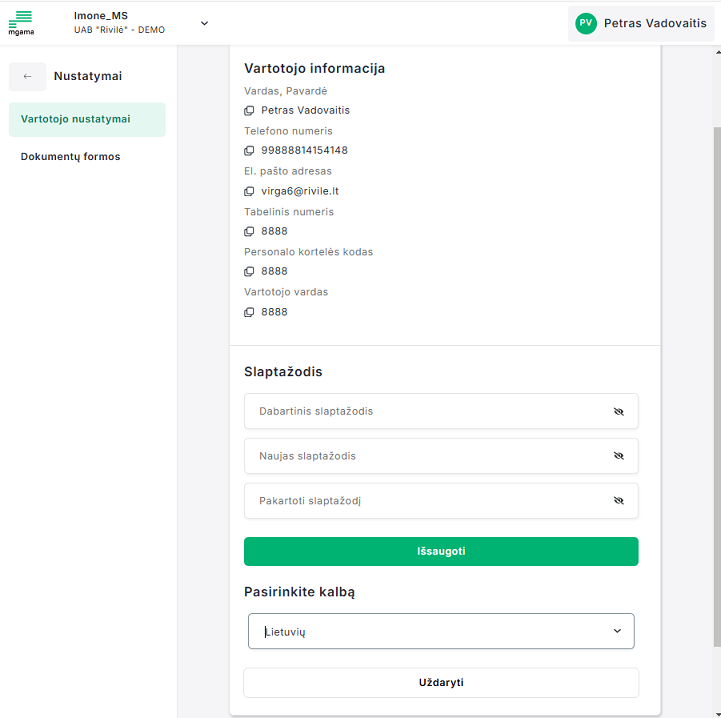This screenshot has height=718, width=721.
Task: Open the Petras Vadovaitis user menu
Action: click(654, 23)
